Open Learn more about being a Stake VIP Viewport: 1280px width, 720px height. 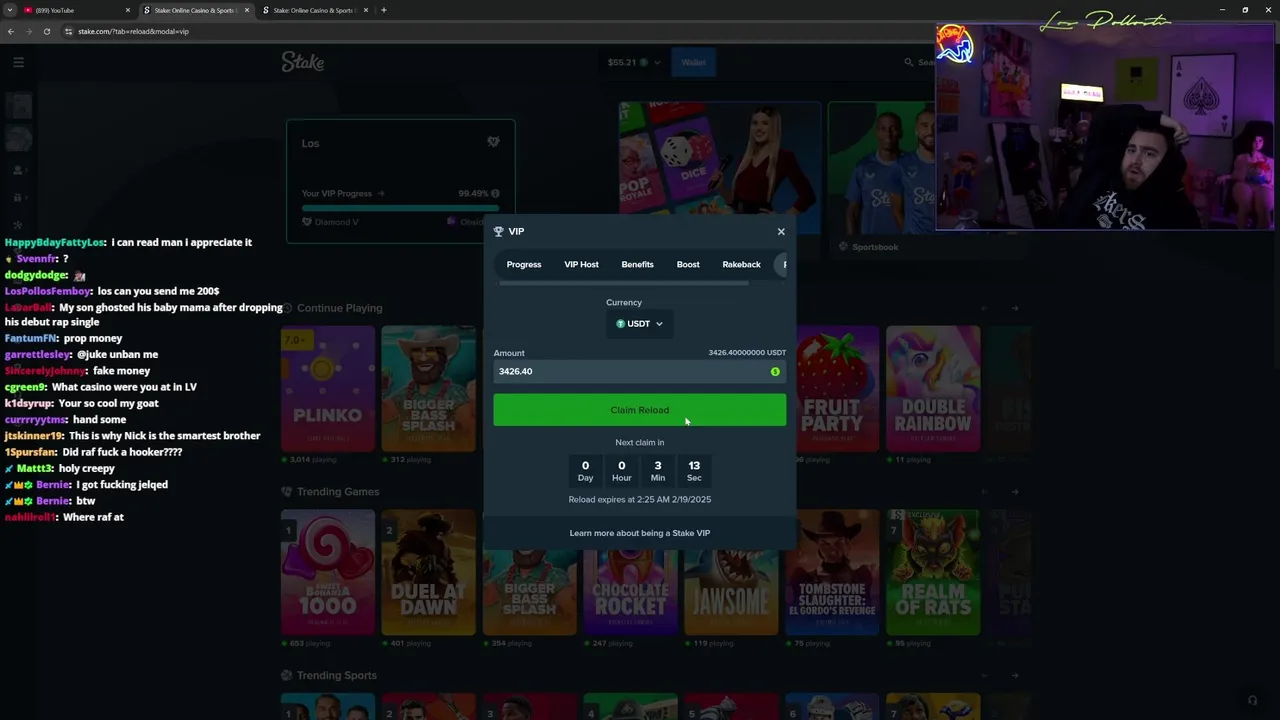[x=640, y=533]
